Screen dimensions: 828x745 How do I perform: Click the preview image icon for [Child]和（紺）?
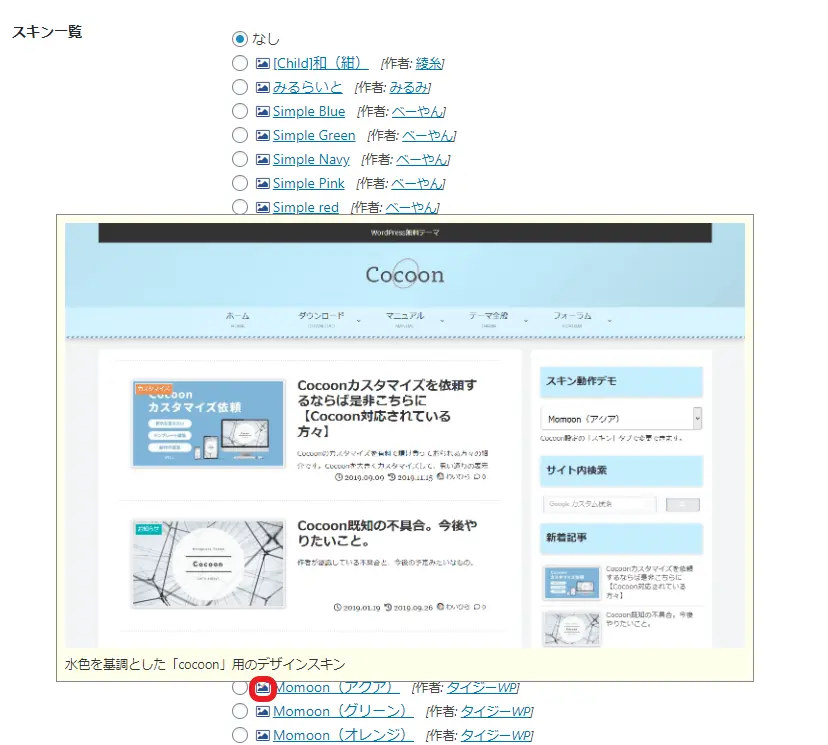point(262,63)
